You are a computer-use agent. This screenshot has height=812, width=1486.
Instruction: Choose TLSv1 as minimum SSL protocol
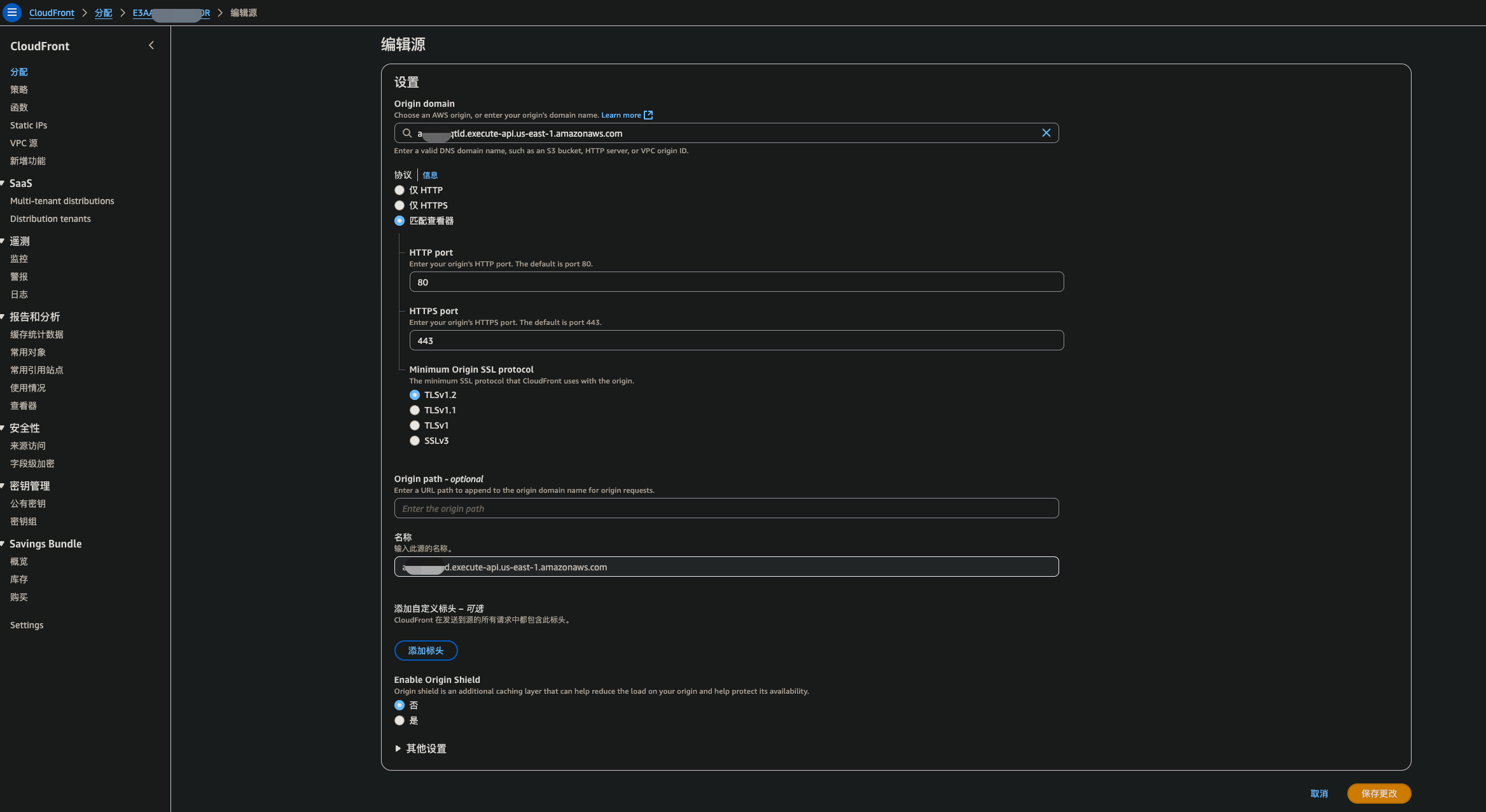pos(415,425)
